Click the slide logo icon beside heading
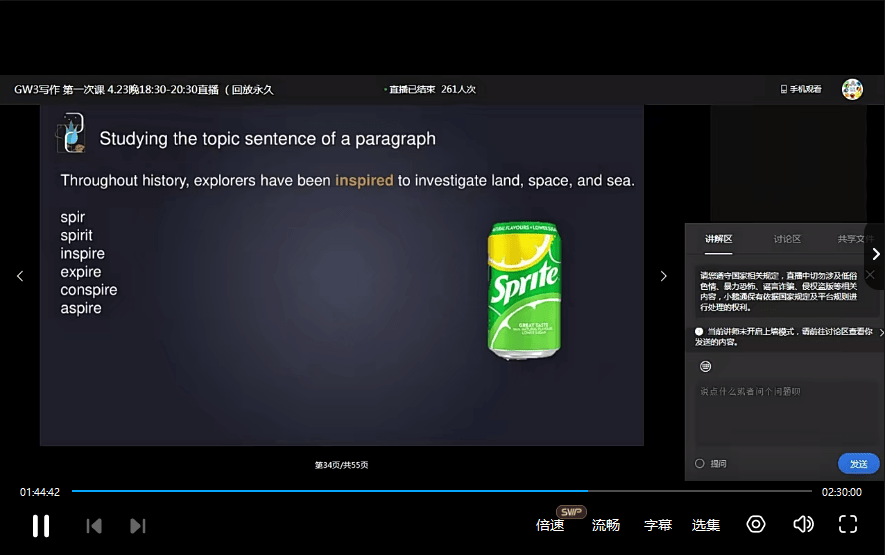This screenshot has width=885, height=555. click(71, 133)
